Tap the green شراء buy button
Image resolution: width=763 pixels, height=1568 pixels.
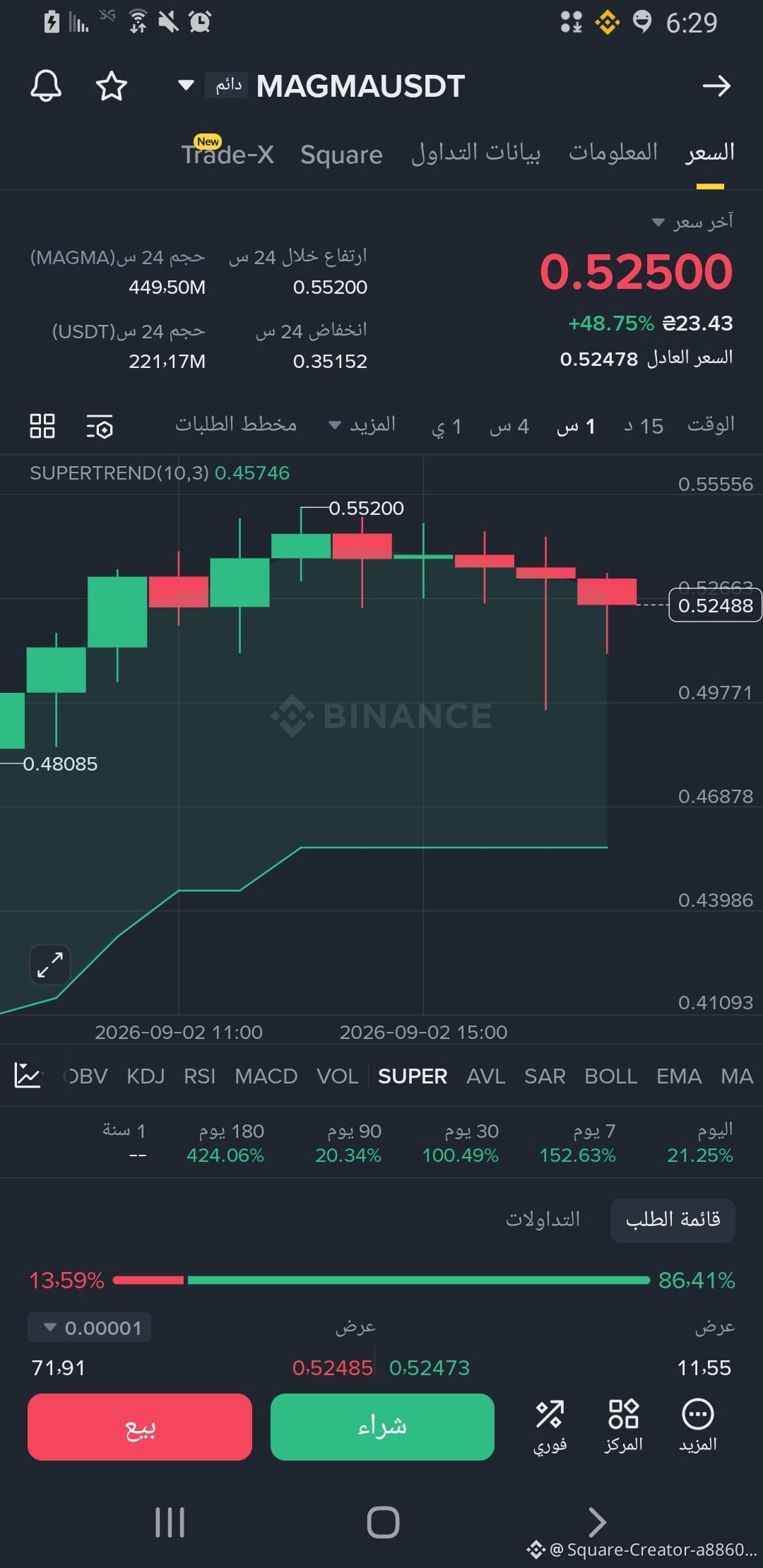pyautogui.click(x=382, y=1427)
